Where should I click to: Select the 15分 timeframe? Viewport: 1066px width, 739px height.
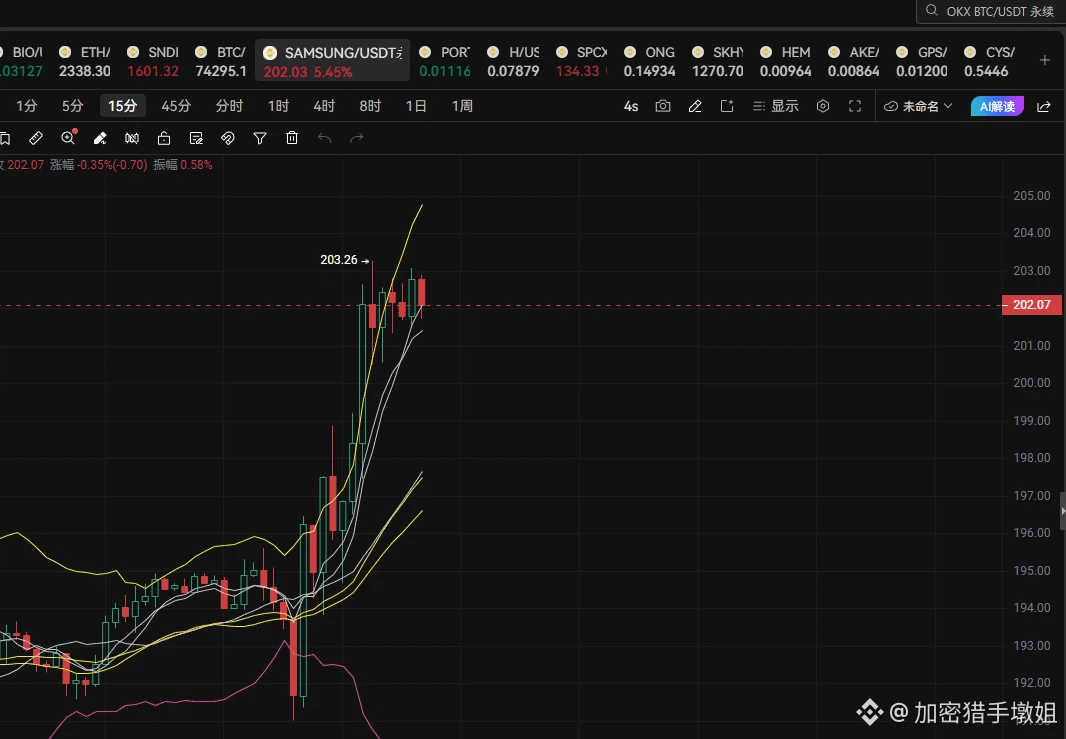coord(122,106)
